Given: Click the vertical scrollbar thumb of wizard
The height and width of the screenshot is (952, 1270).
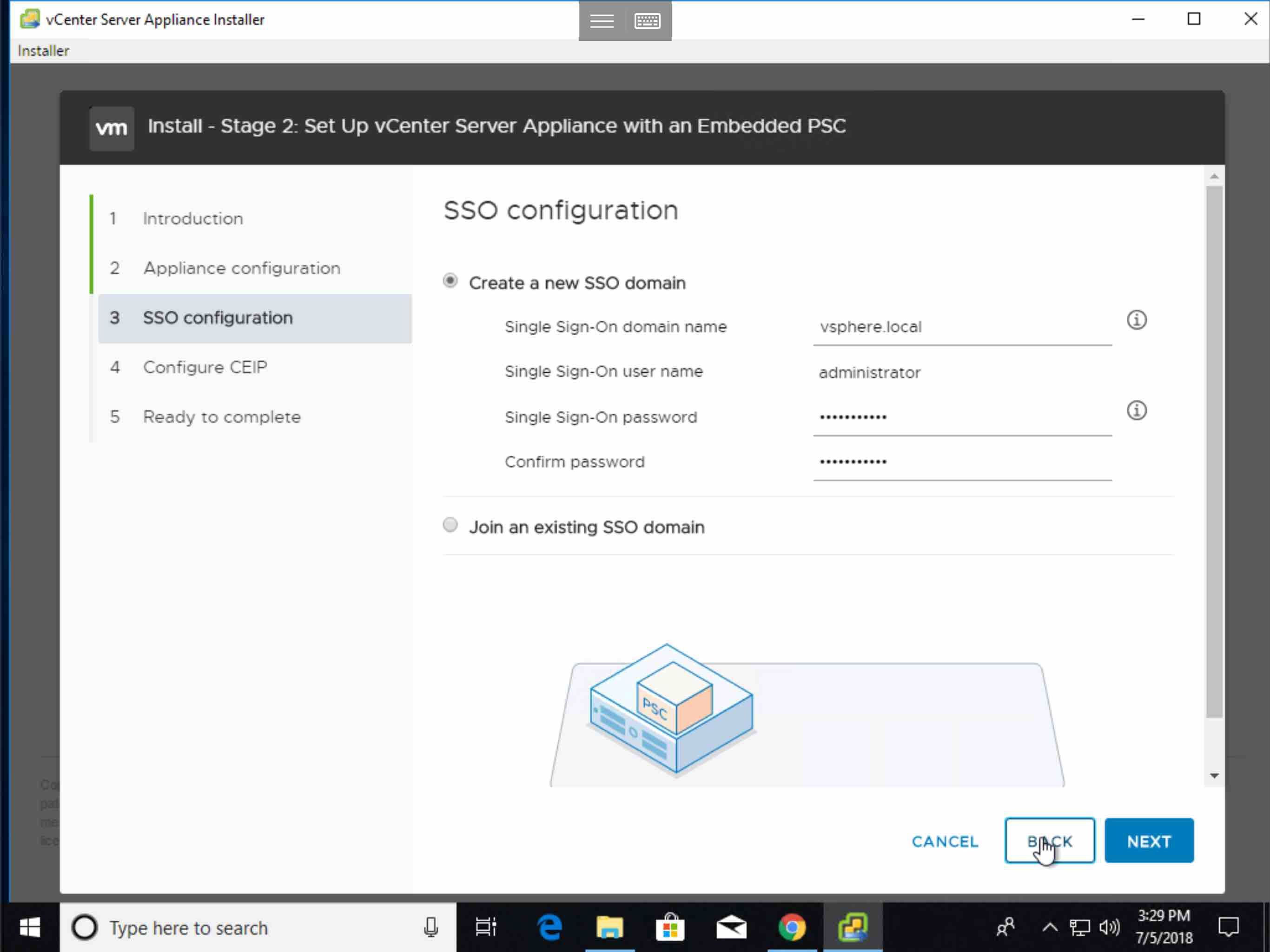Looking at the screenshot, I should tap(1214, 452).
